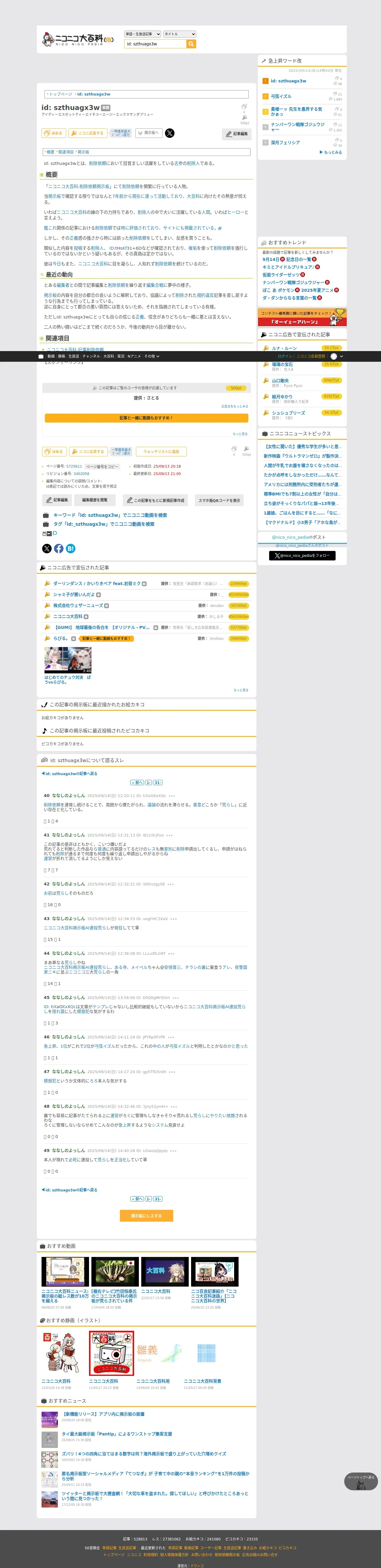Open the first ニコニコ大百科ニュース recommended video thumbnail

point(65,1272)
